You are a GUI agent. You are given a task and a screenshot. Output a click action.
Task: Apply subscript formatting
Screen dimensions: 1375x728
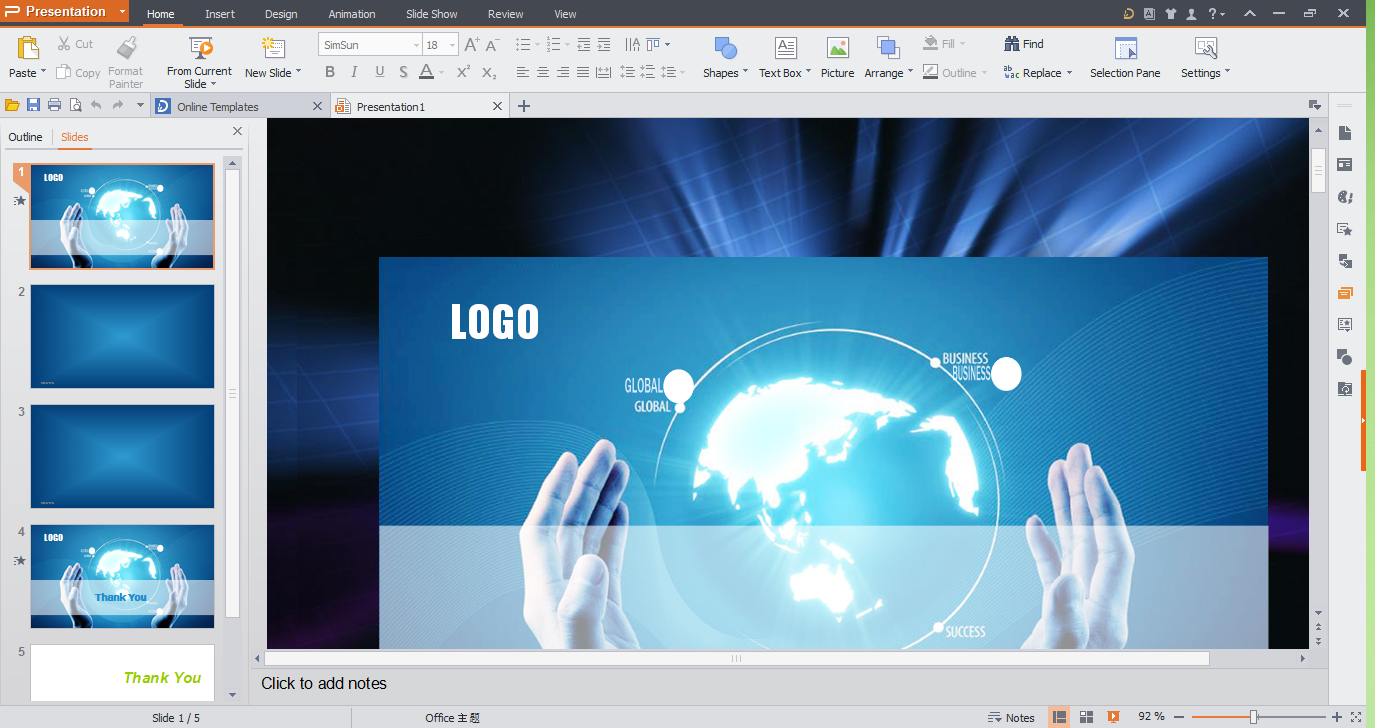click(x=489, y=72)
